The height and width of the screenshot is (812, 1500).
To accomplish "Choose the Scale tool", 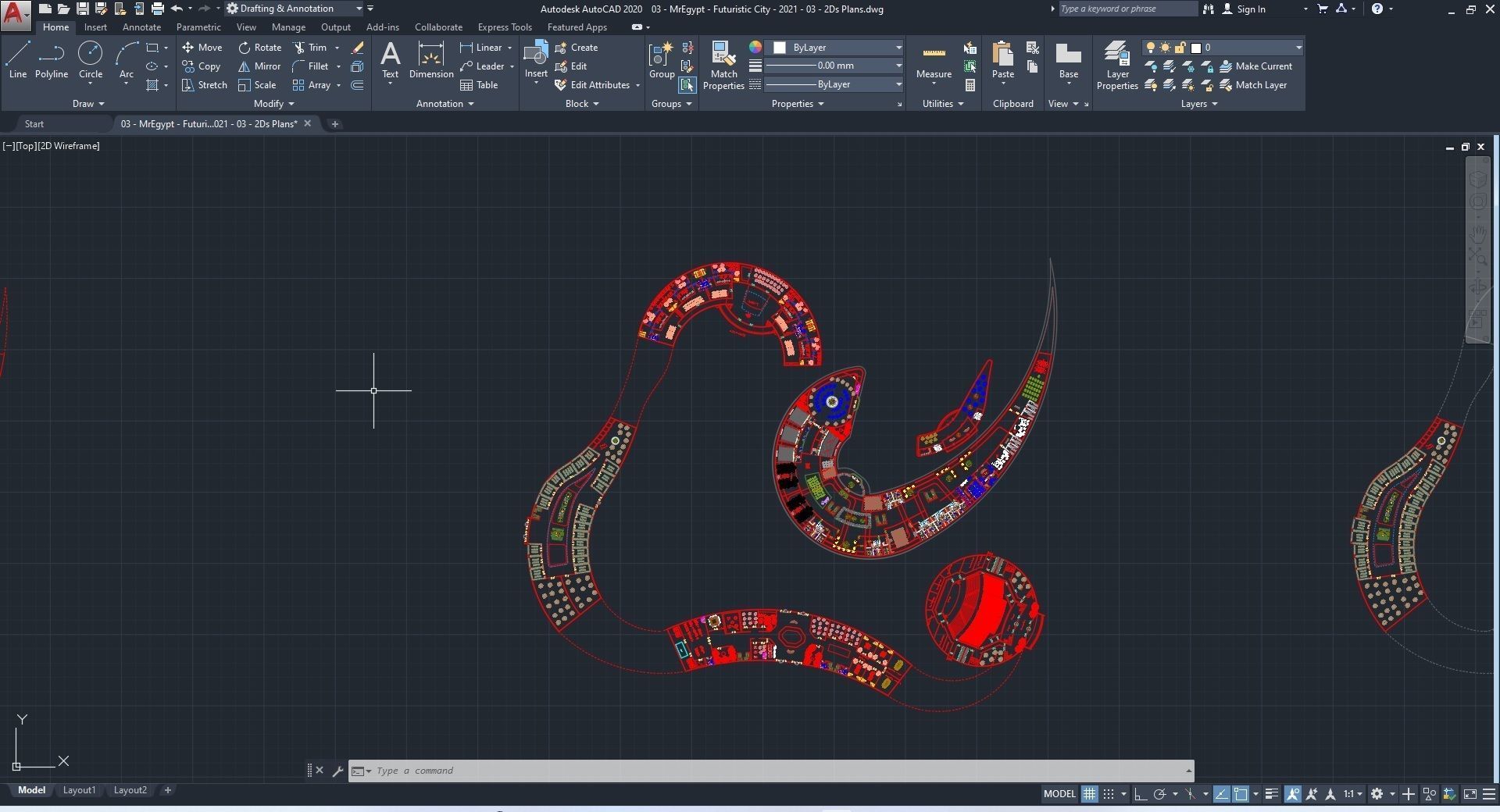I will (x=257, y=85).
